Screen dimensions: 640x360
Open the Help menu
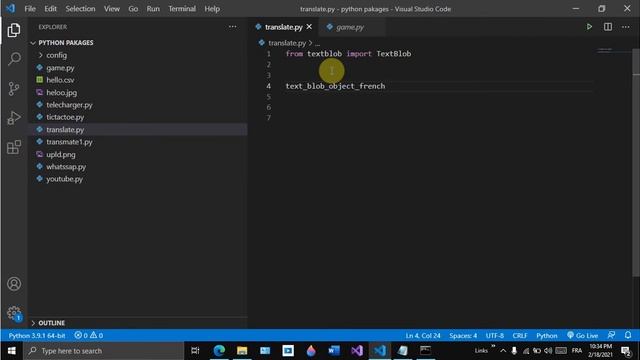212,9
